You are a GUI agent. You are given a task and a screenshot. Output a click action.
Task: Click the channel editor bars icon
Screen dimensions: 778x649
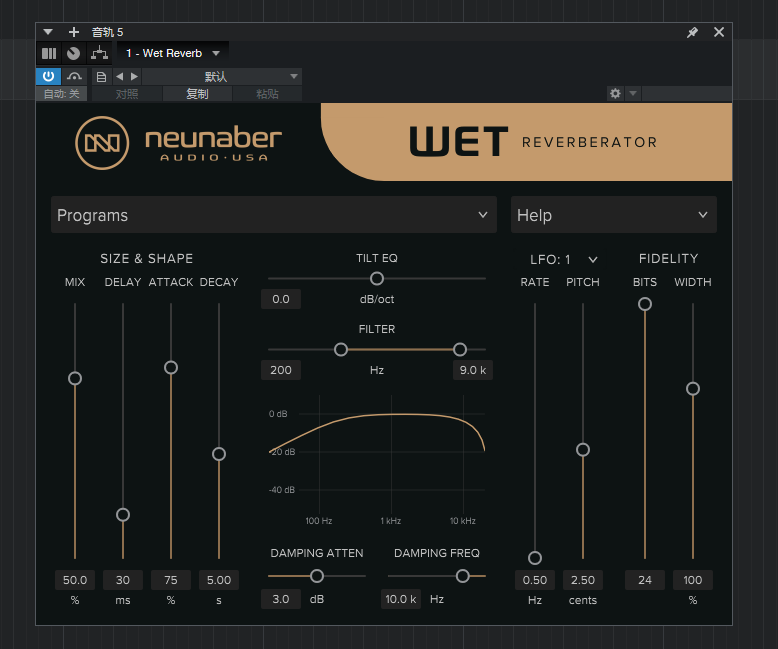click(49, 53)
